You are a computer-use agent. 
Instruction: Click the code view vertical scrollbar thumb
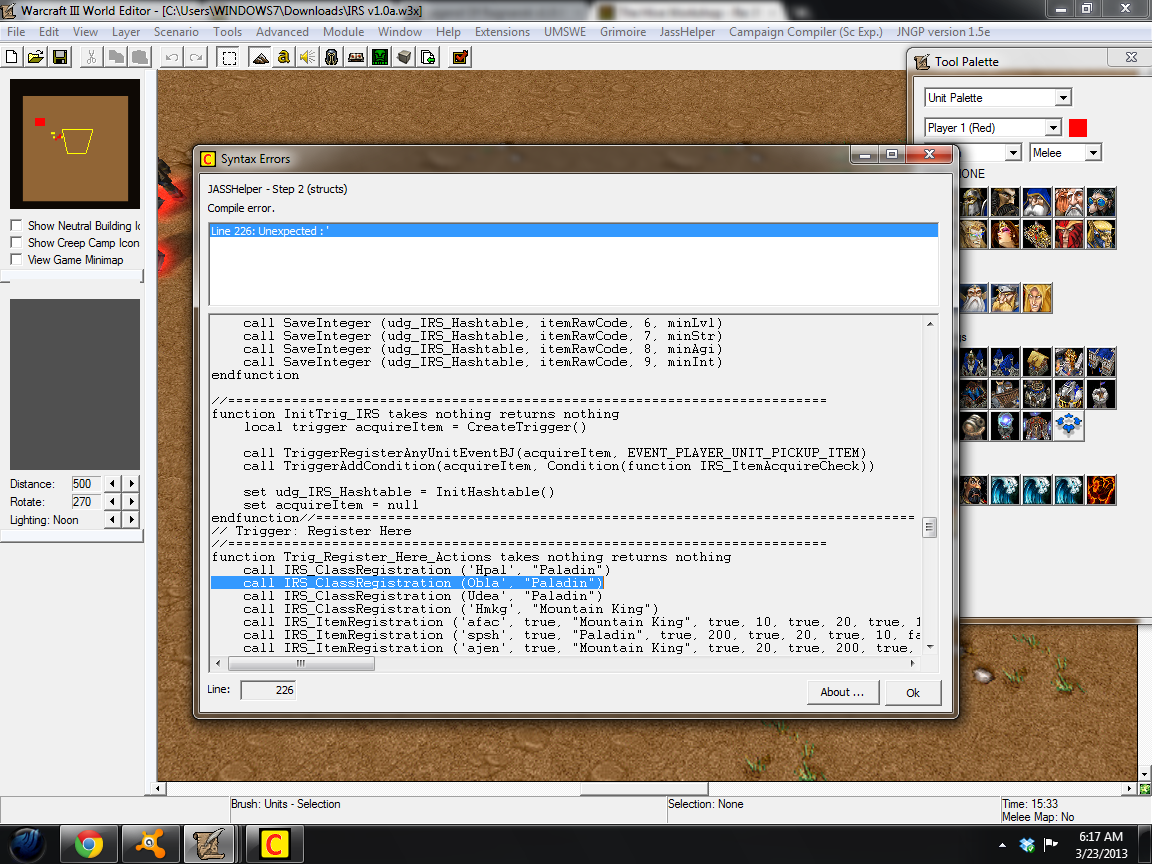pyautogui.click(x=929, y=528)
